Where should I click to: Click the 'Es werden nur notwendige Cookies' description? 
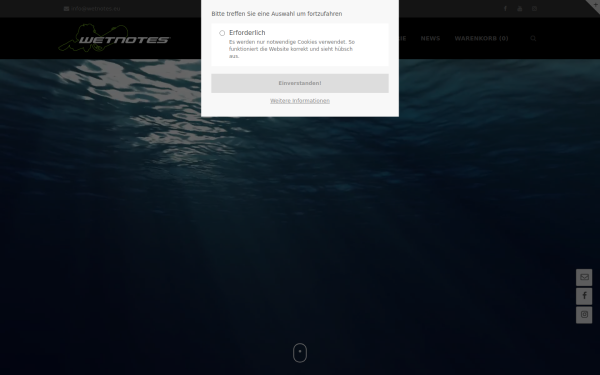click(292, 49)
